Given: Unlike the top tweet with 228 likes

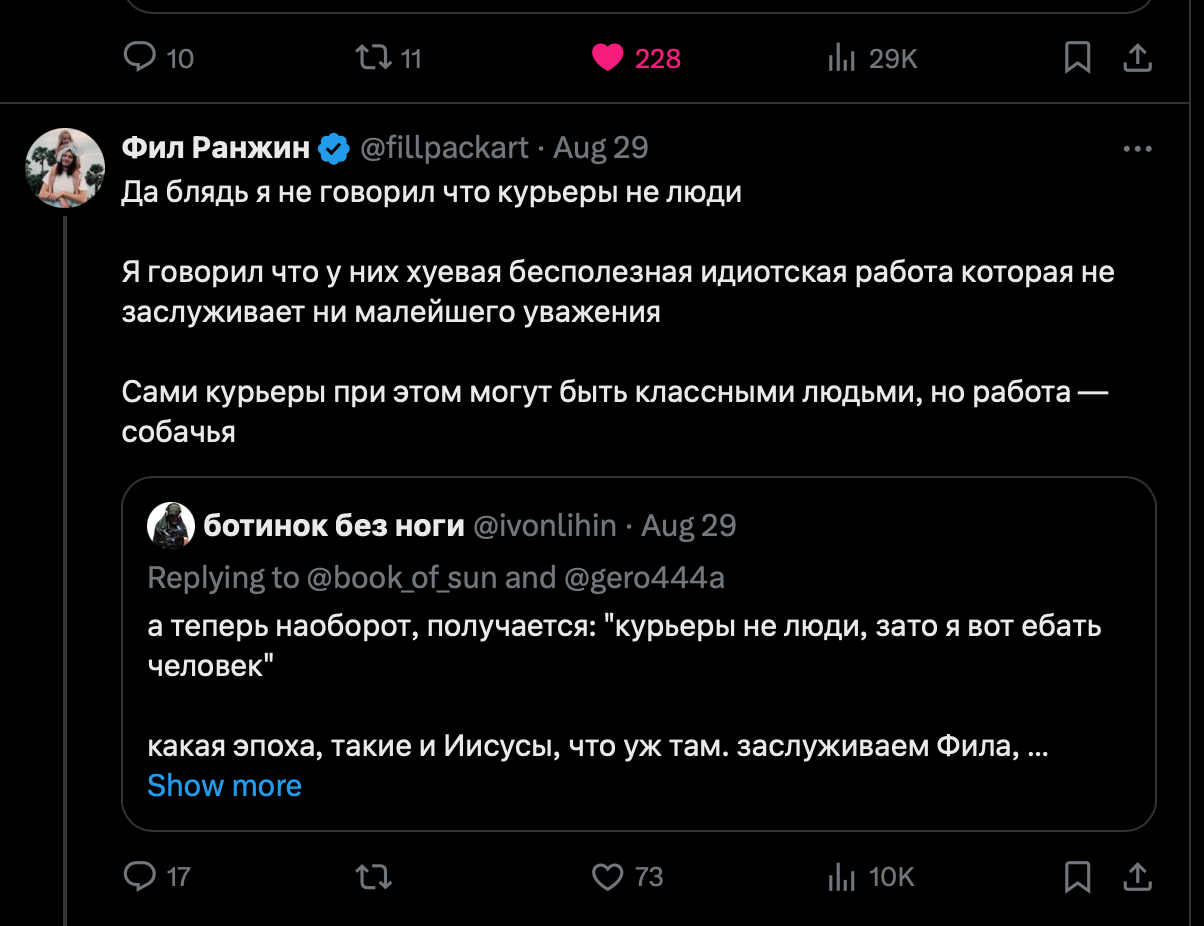Looking at the screenshot, I should click(x=608, y=59).
